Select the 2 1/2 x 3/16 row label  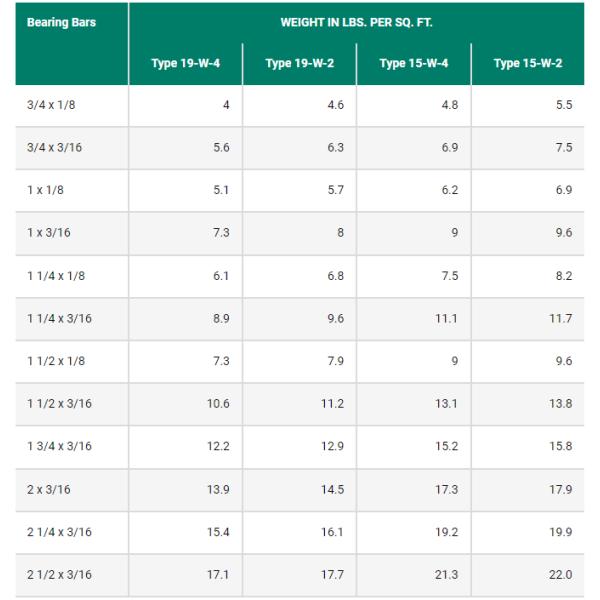coord(59,574)
